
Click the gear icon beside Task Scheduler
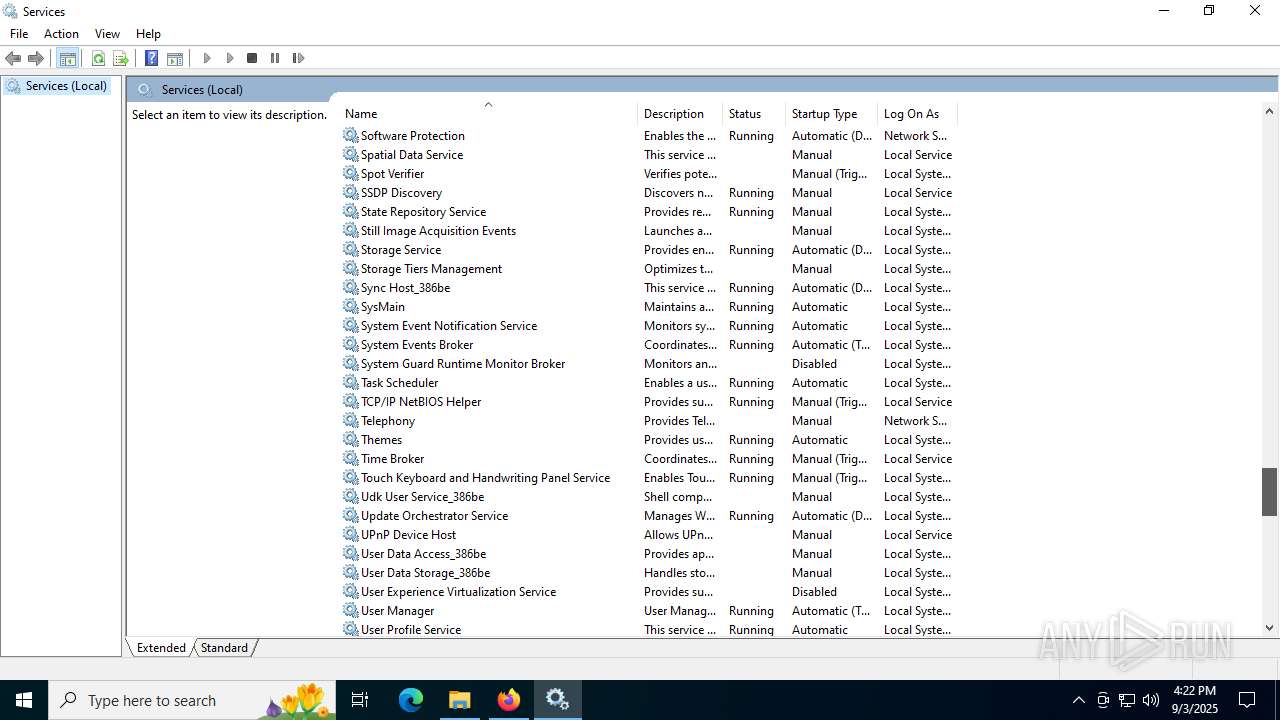coord(350,383)
